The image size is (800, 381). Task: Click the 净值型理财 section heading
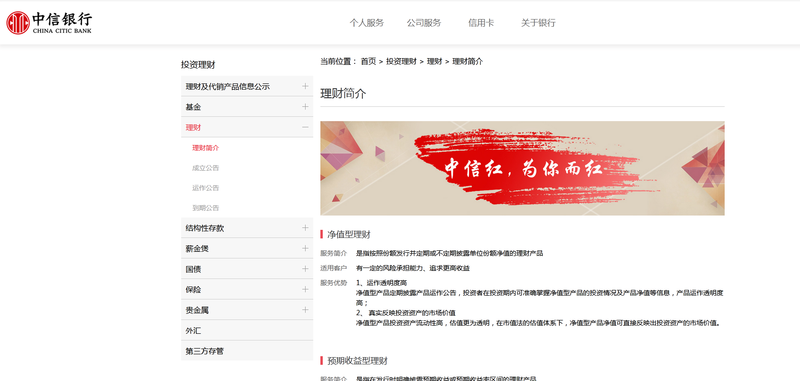tap(348, 235)
